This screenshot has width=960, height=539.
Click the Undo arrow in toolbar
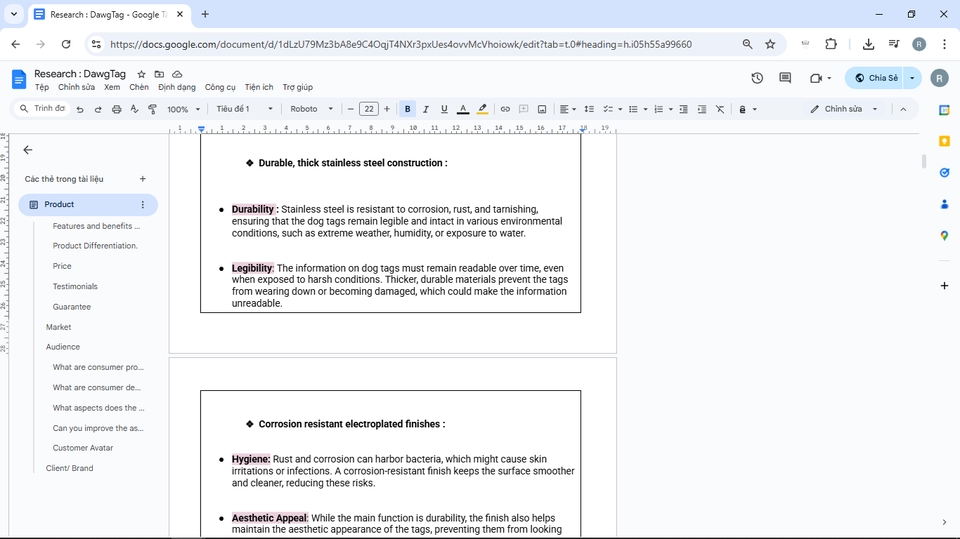pos(80,109)
